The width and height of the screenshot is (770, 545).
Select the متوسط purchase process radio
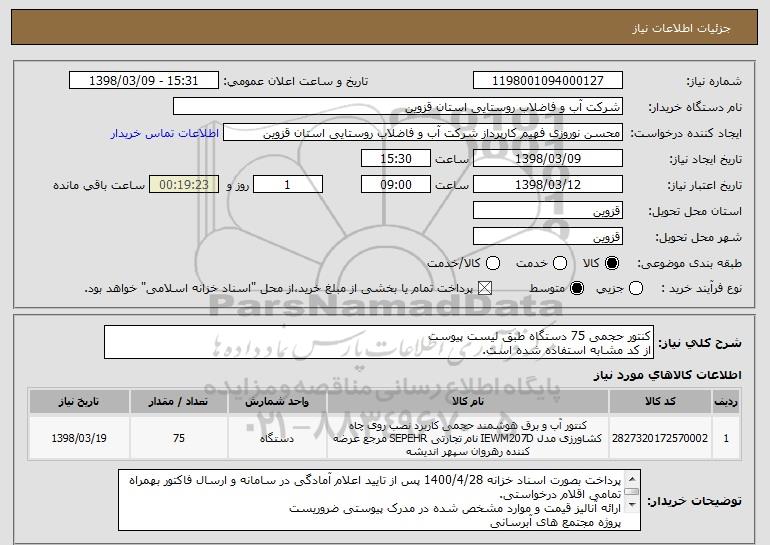point(577,289)
